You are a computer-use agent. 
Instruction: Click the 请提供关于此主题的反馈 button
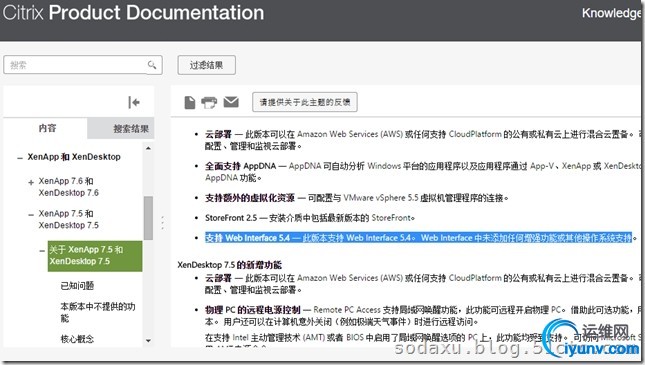[305, 102]
